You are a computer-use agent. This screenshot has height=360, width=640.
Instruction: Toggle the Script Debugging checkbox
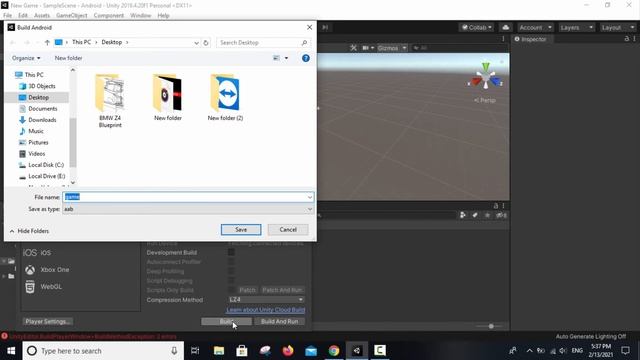pos(231,280)
